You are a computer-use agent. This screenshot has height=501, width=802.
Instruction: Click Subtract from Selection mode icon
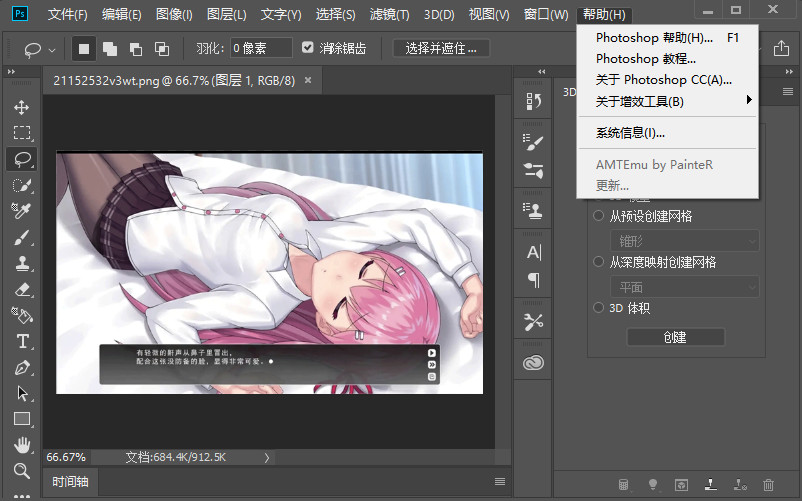coord(136,49)
